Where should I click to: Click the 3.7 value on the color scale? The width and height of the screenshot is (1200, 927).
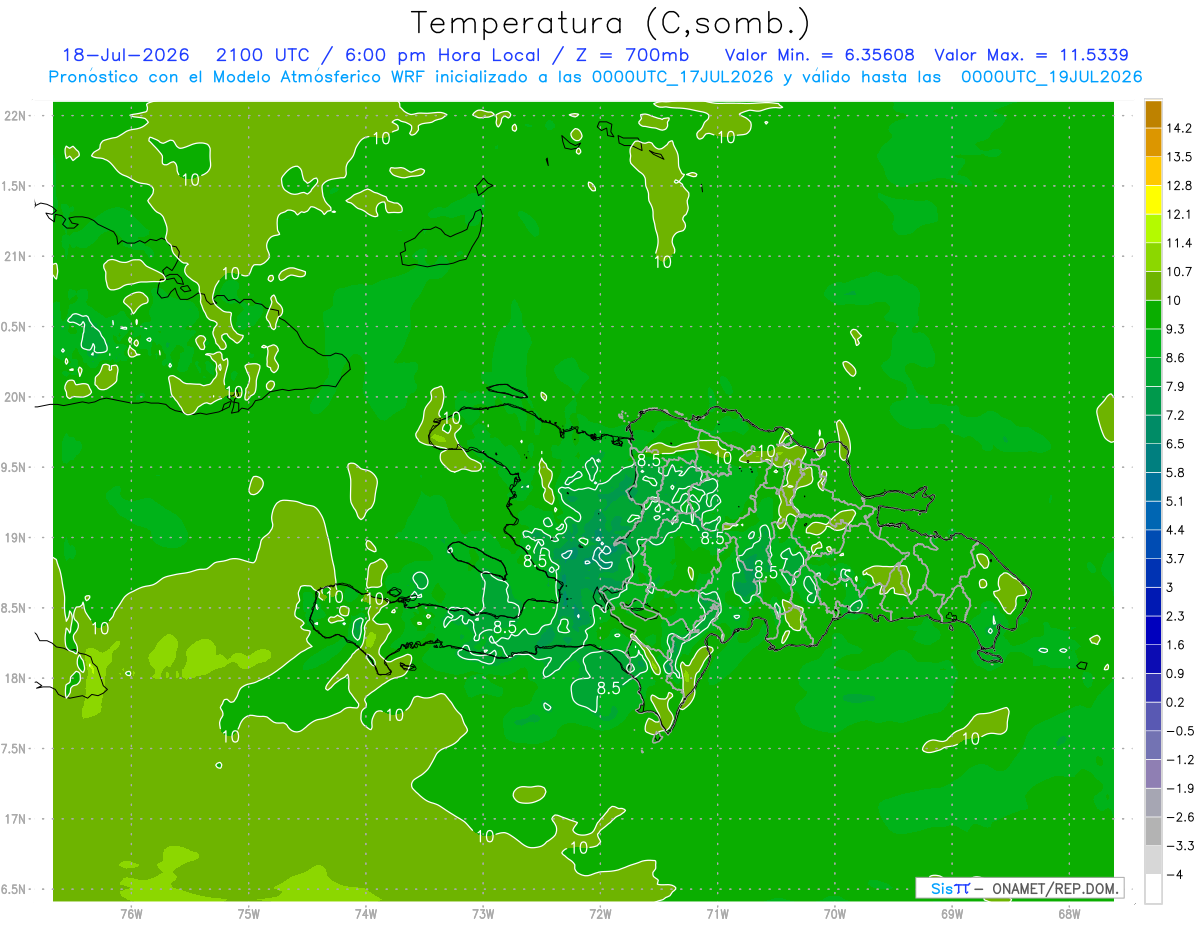coord(1176,559)
